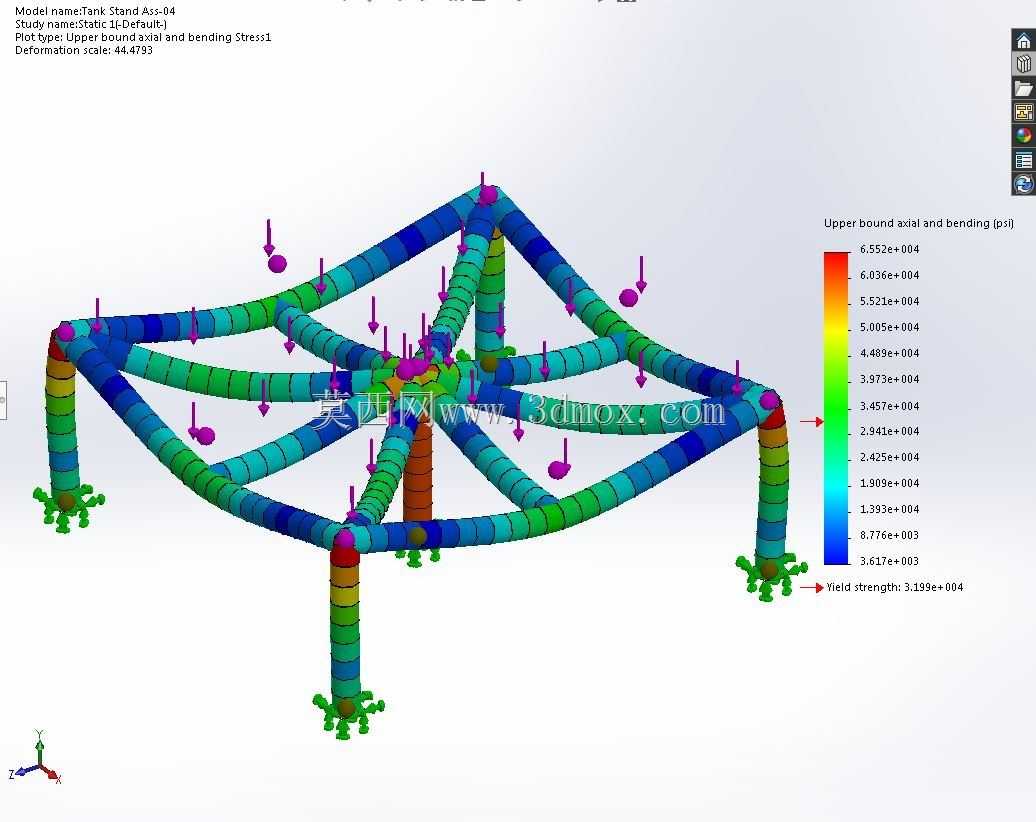The width and height of the screenshot is (1036, 822).
Task: Click the coordinate triad axis indicator
Action: coord(36,759)
